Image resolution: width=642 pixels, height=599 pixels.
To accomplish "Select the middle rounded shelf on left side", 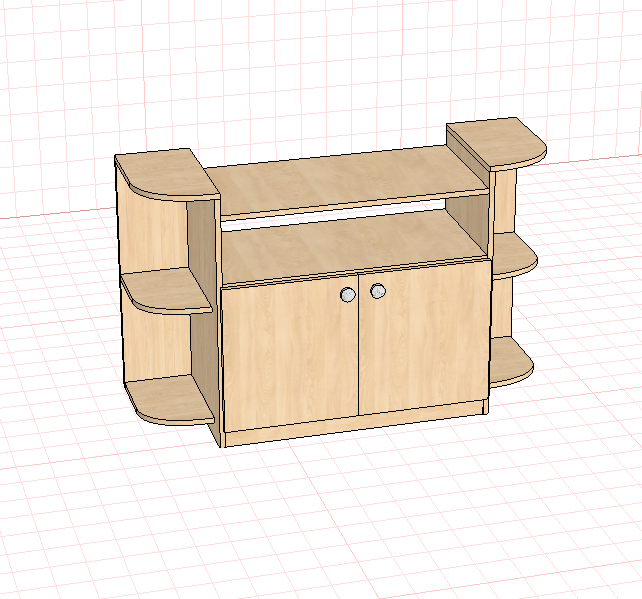I will 166,290.
